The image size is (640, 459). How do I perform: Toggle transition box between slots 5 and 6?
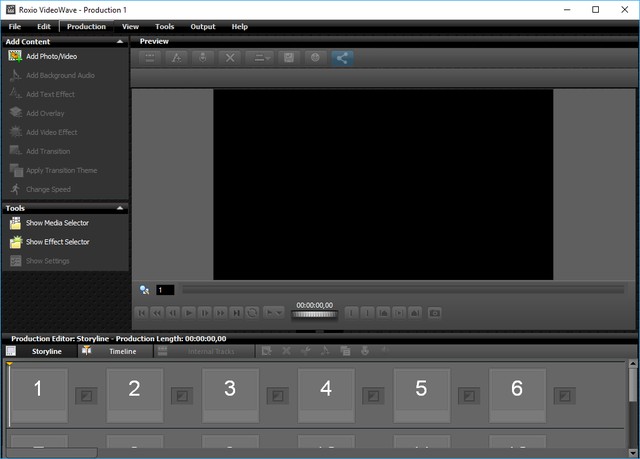click(469, 397)
